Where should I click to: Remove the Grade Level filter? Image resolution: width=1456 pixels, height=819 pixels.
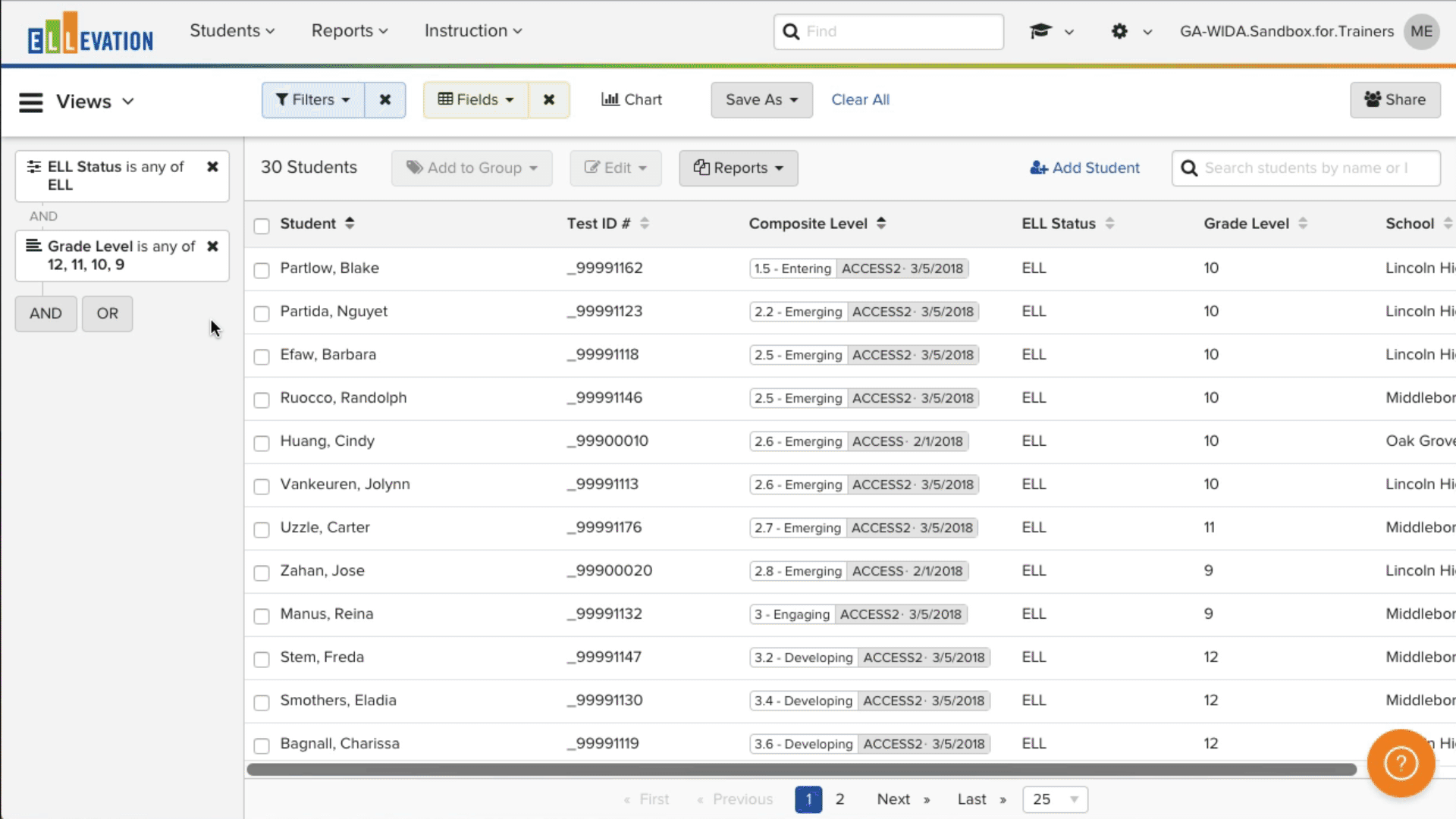click(x=212, y=246)
